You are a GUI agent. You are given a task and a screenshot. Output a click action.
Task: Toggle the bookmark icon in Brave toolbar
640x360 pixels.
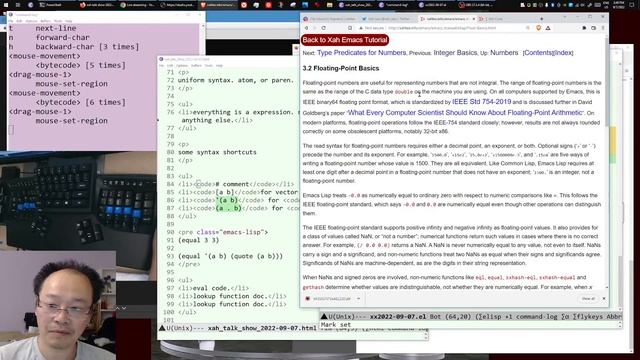(x=350, y=28)
